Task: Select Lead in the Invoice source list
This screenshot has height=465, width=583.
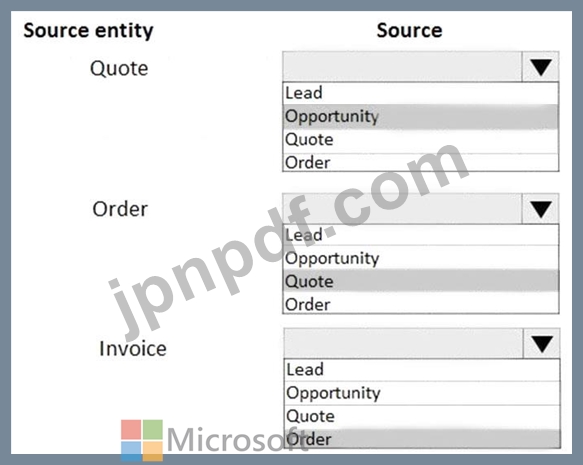Action: tap(422, 370)
